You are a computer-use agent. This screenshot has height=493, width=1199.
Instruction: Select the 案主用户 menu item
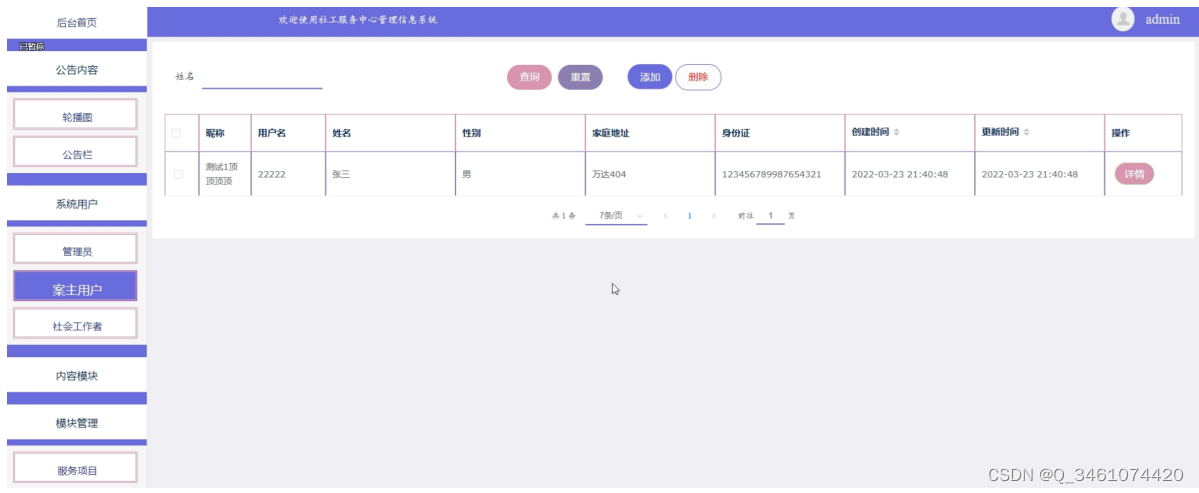[76, 286]
